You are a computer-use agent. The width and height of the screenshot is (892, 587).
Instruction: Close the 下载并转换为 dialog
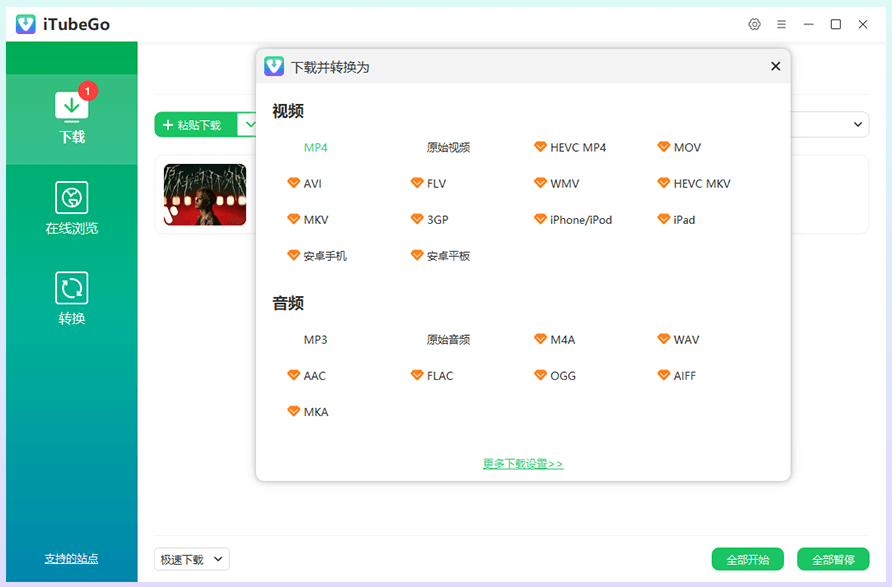[x=775, y=67]
